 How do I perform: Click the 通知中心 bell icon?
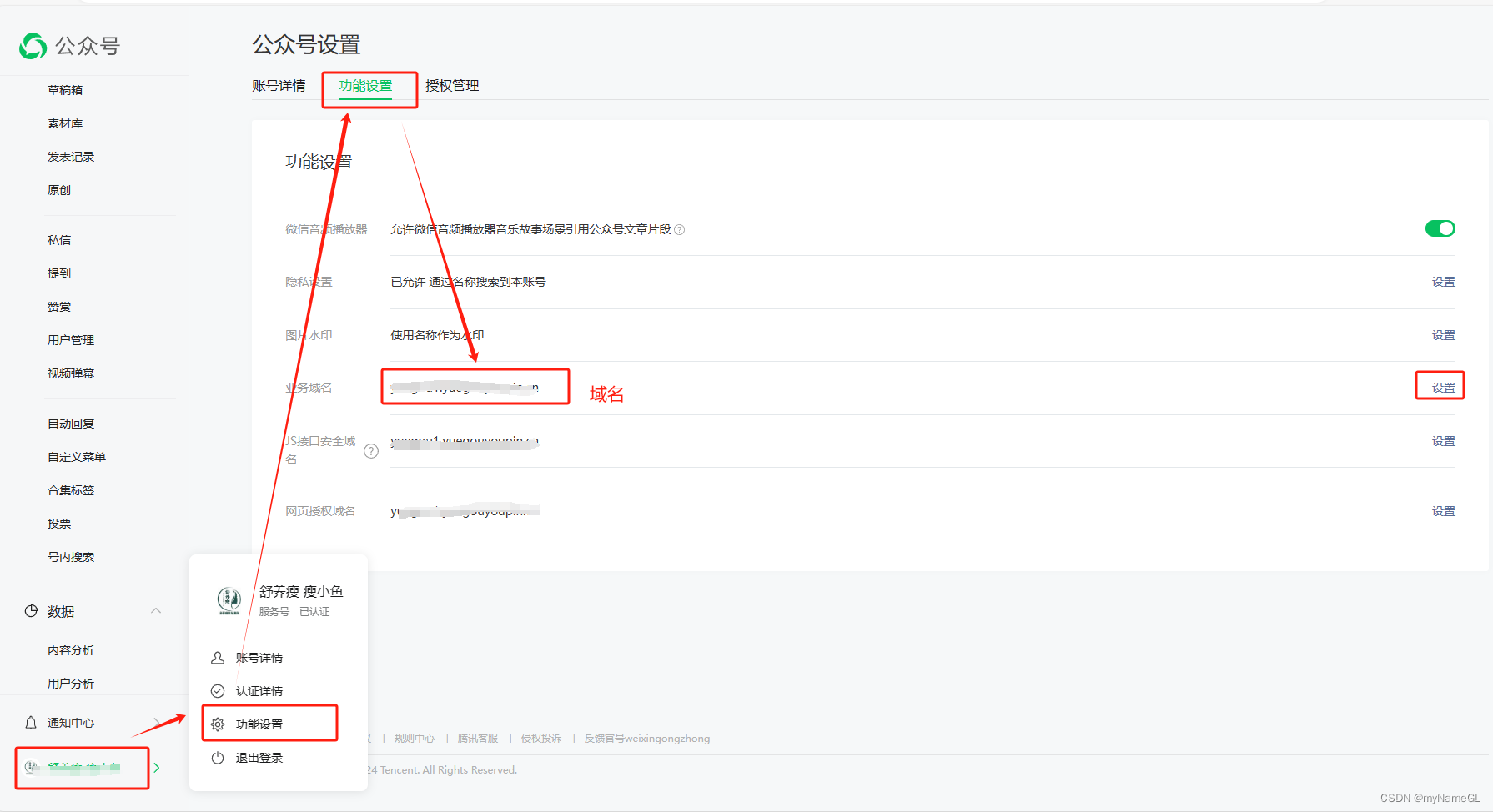31,722
